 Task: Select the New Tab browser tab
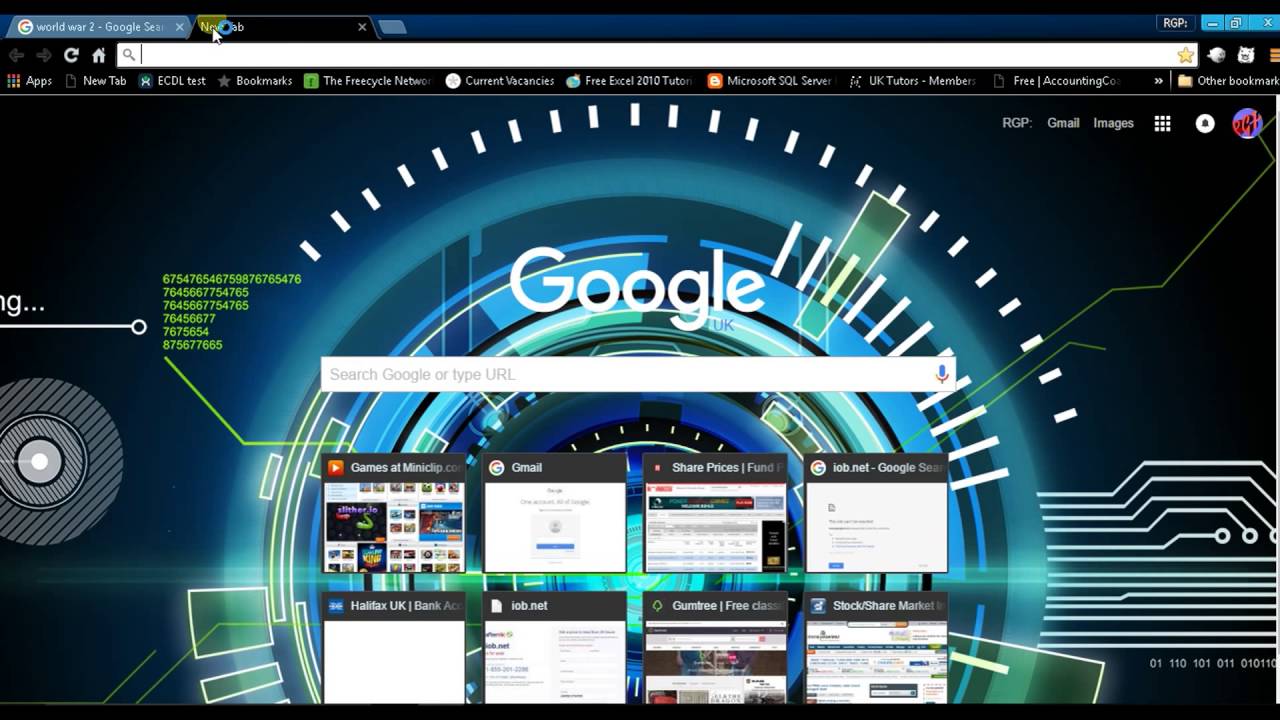(x=282, y=27)
